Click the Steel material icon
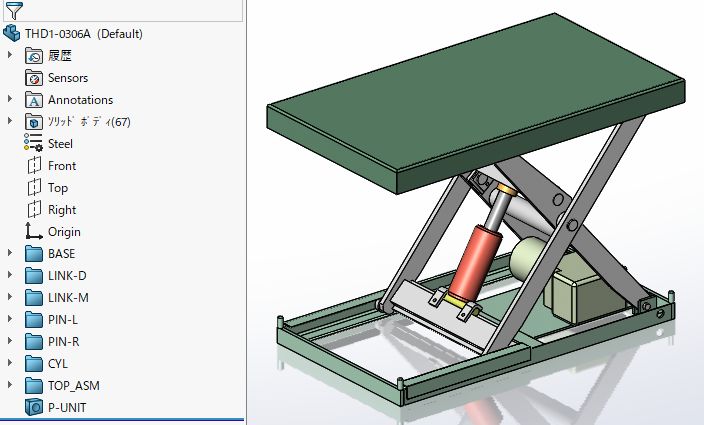The height and width of the screenshot is (425, 704). [33, 144]
